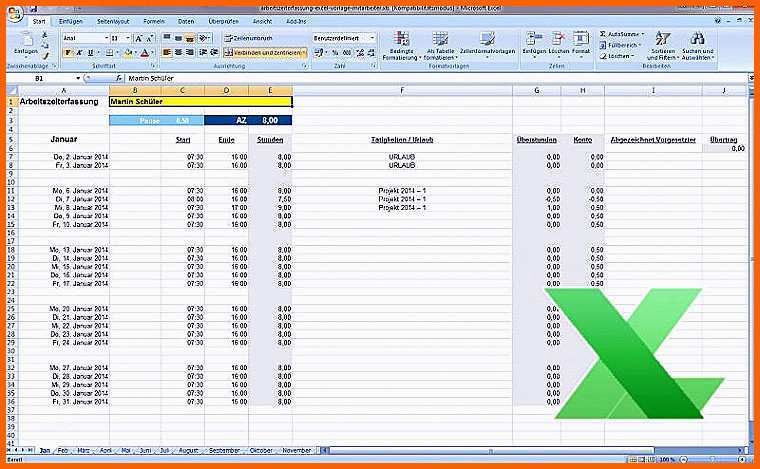Toggle underline formatting (U)
Viewport: 760px width, 469px height.
point(91,53)
